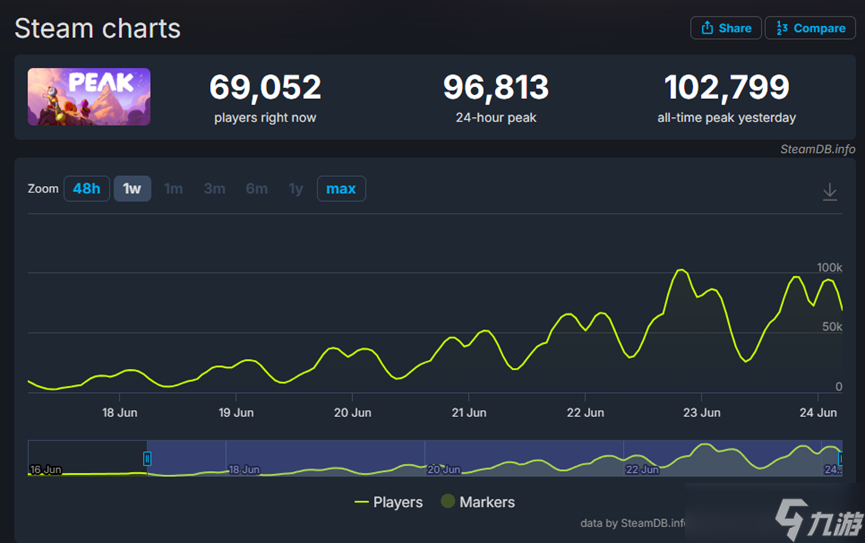Click the 69,052 players right now stat
The height and width of the screenshot is (543, 865).
(265, 88)
